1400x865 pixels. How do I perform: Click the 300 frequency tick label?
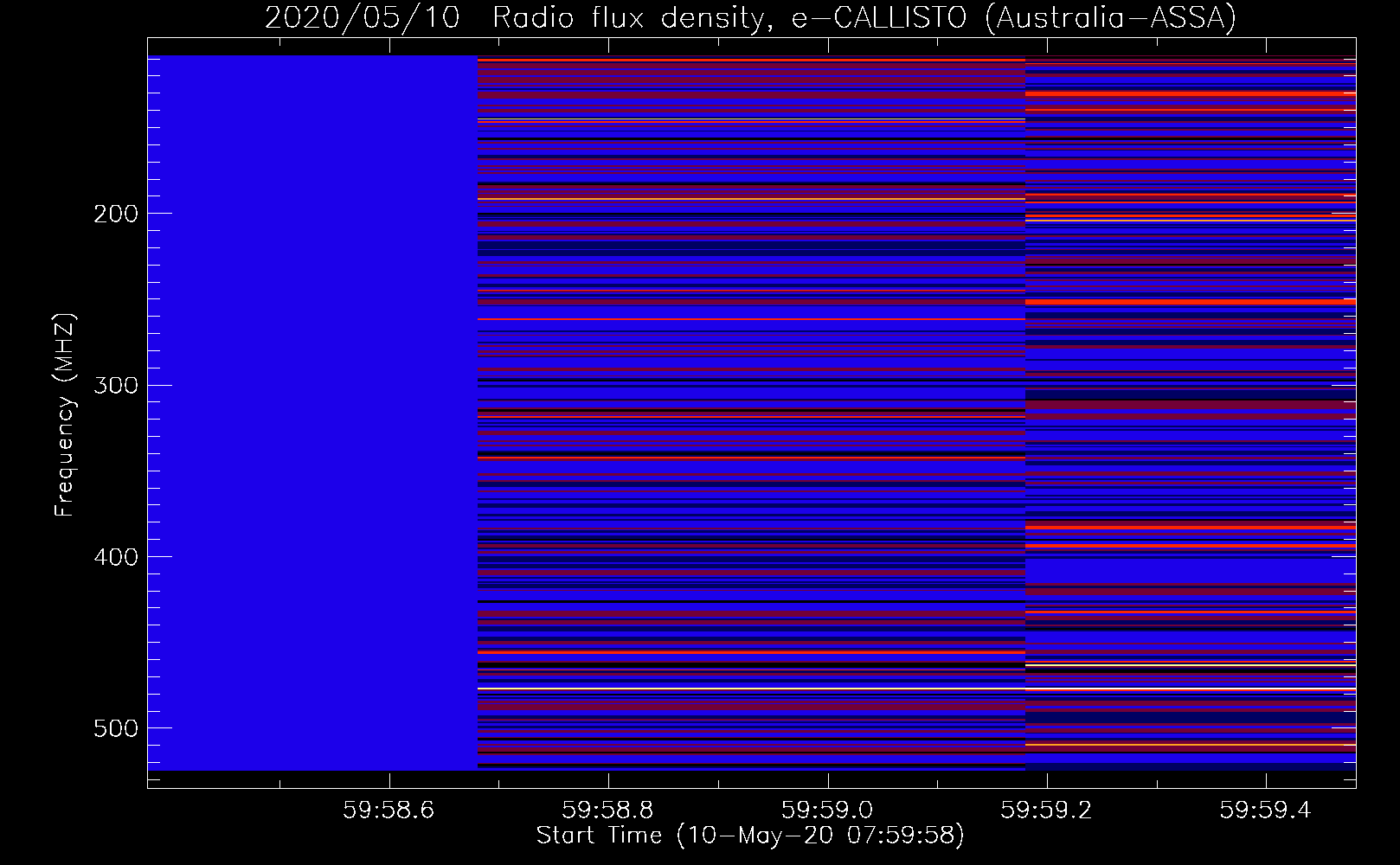pyautogui.click(x=115, y=385)
